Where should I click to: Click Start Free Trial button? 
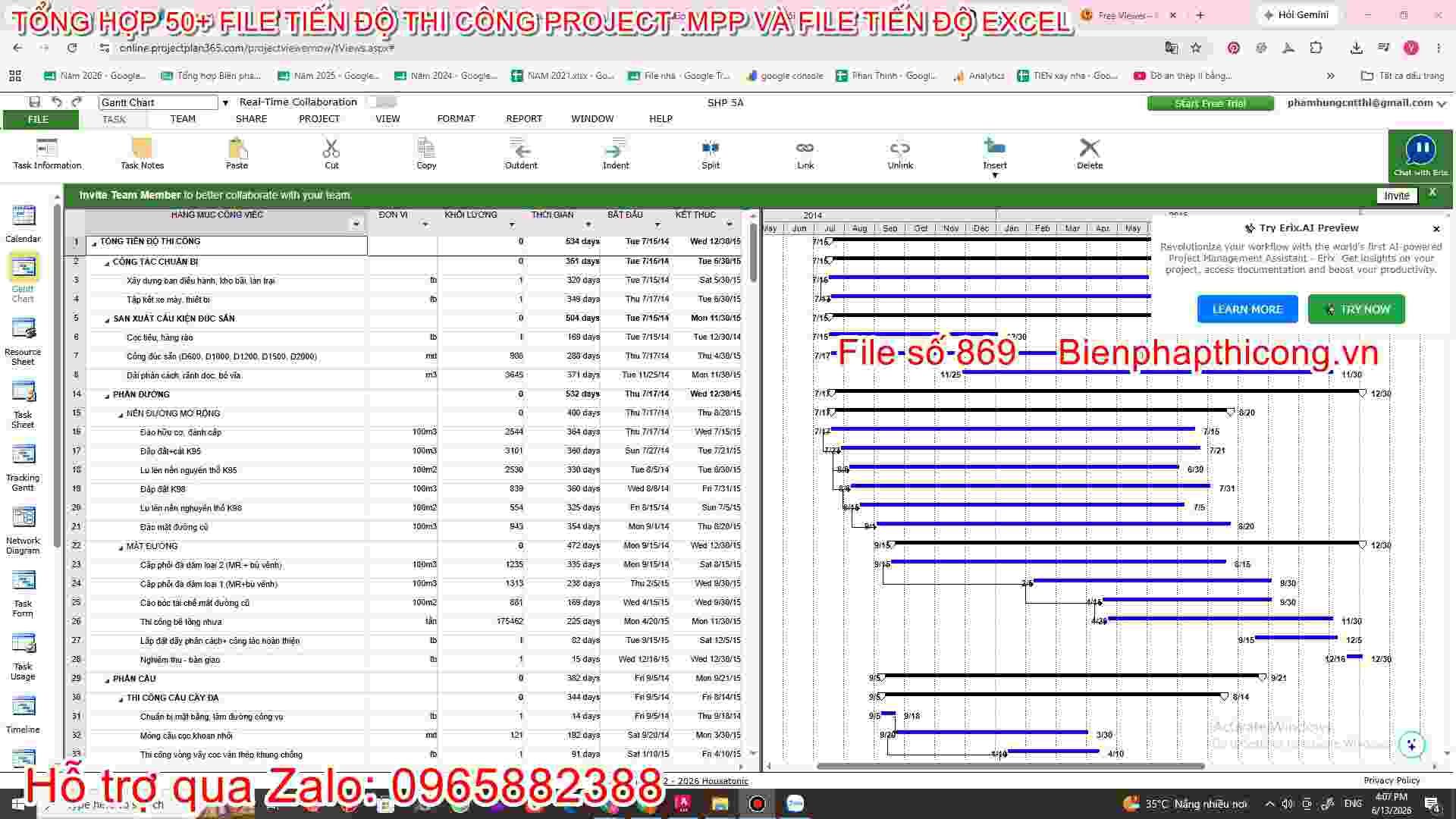point(1210,104)
